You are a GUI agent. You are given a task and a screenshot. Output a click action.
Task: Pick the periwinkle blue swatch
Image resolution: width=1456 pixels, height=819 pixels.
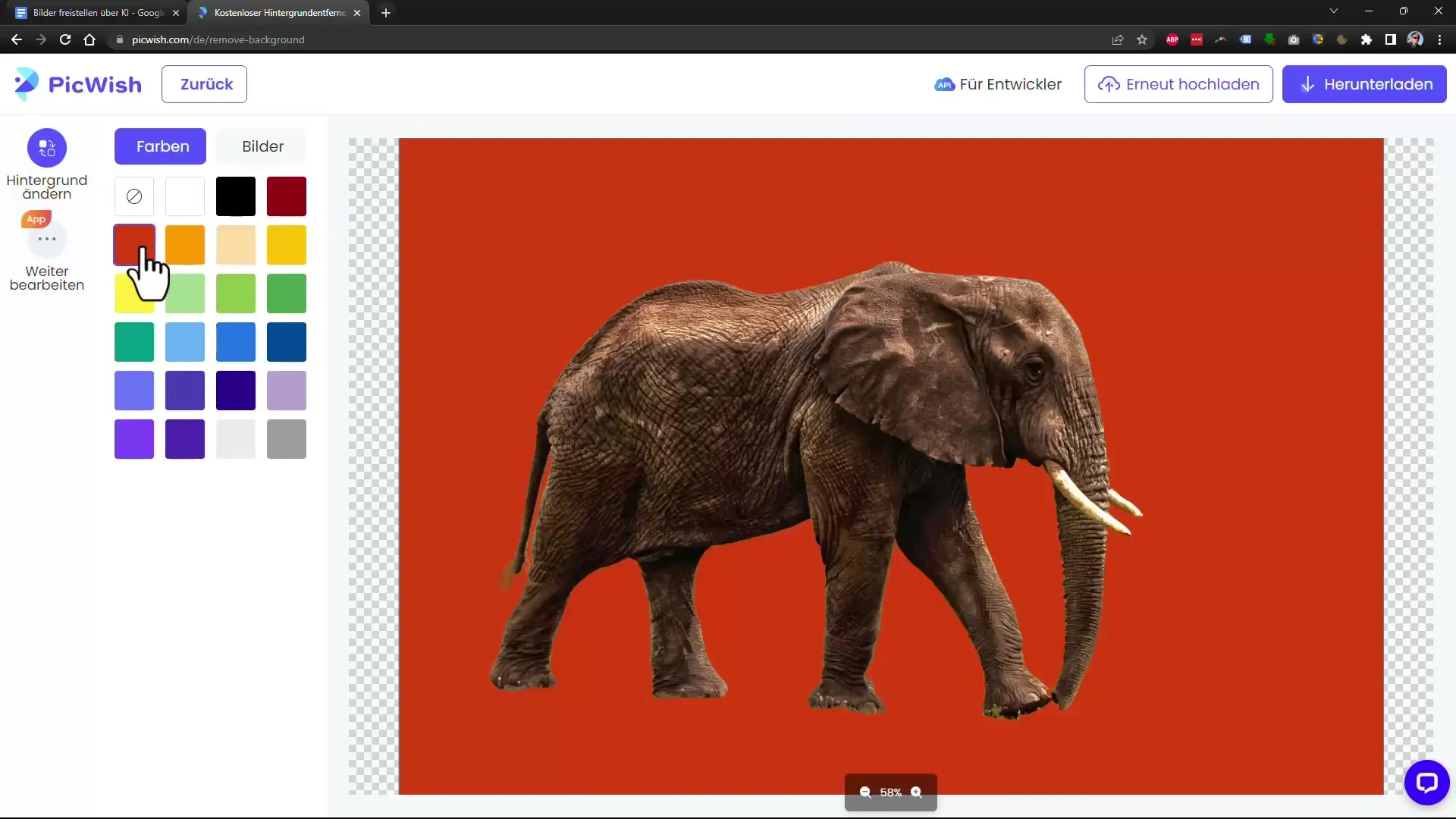pyautogui.click(x=134, y=391)
